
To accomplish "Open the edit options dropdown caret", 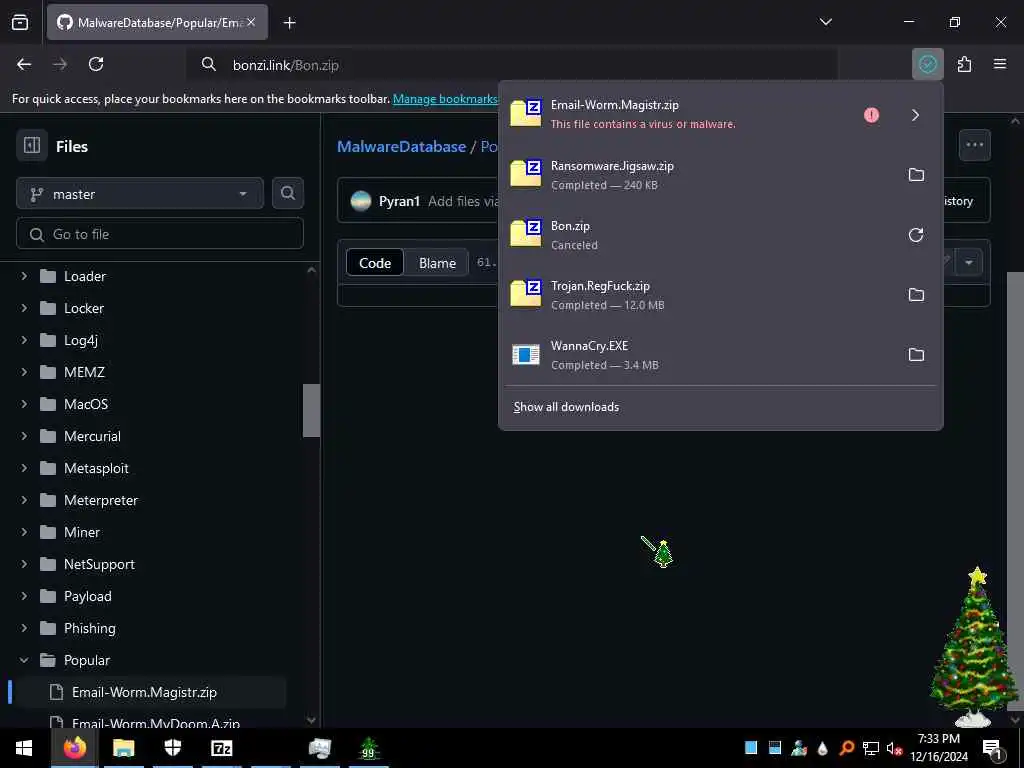I will pos(968,263).
